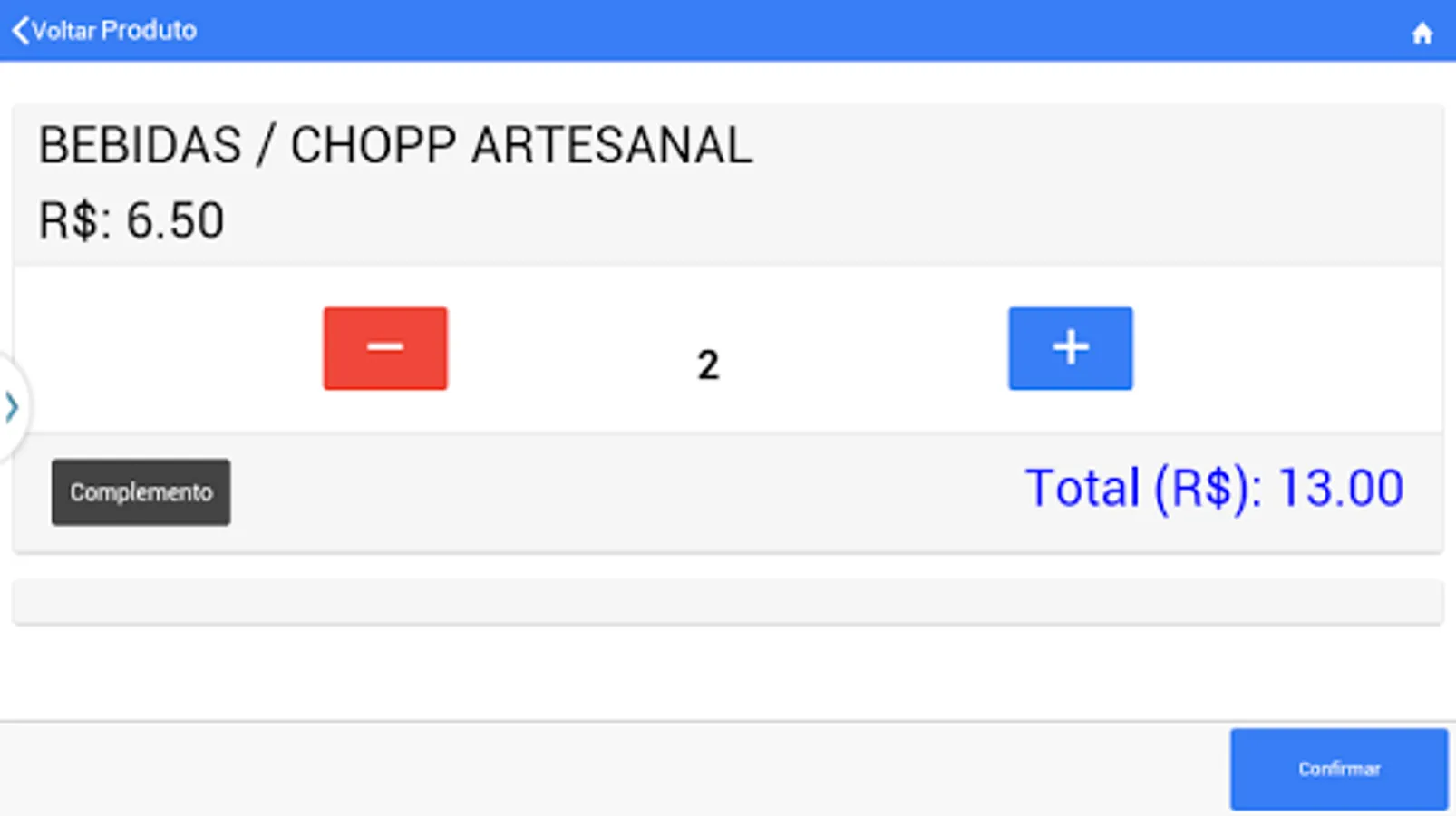The image size is (1456, 816).
Task: Tap the white minus symbol
Action: tap(384, 346)
